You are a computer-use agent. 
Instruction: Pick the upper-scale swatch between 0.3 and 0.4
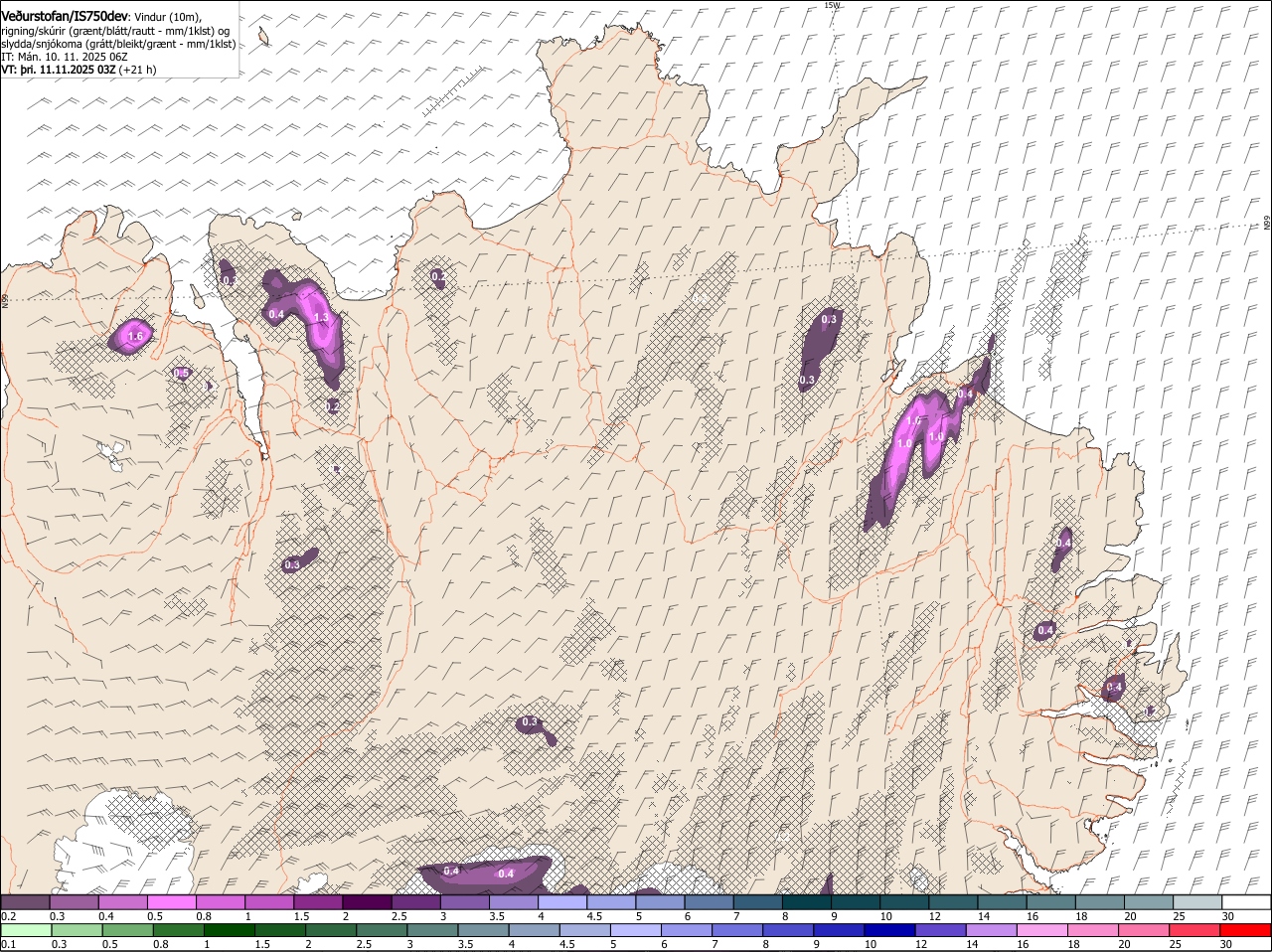[x=74, y=902]
